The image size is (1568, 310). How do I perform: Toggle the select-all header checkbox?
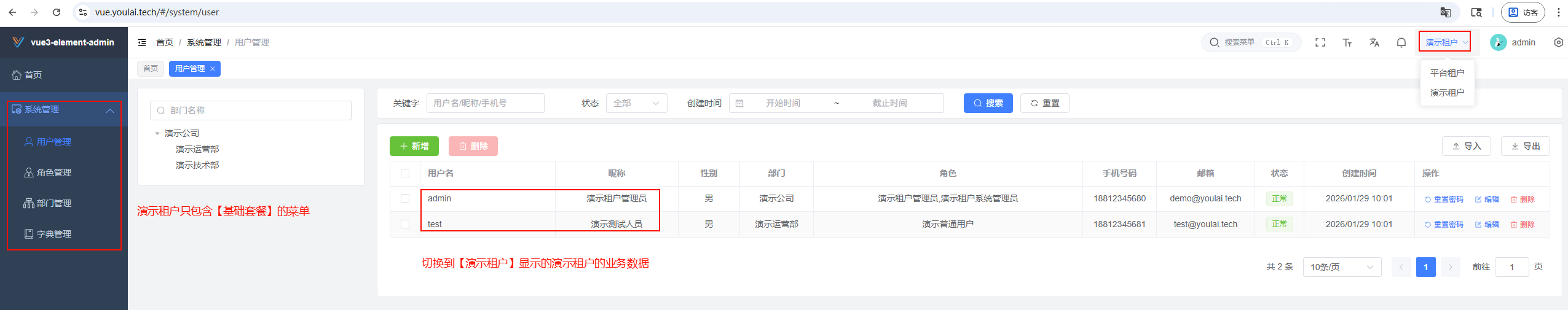[x=405, y=173]
